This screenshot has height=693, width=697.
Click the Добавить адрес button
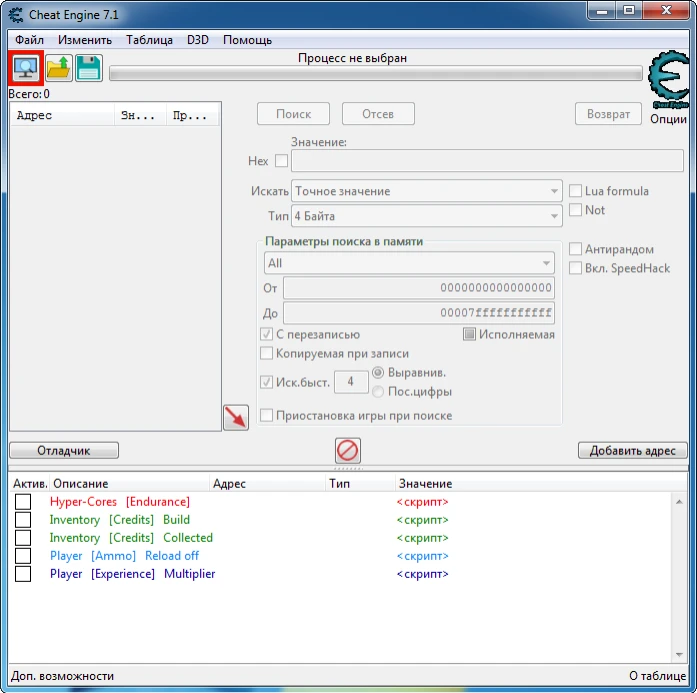click(x=633, y=450)
